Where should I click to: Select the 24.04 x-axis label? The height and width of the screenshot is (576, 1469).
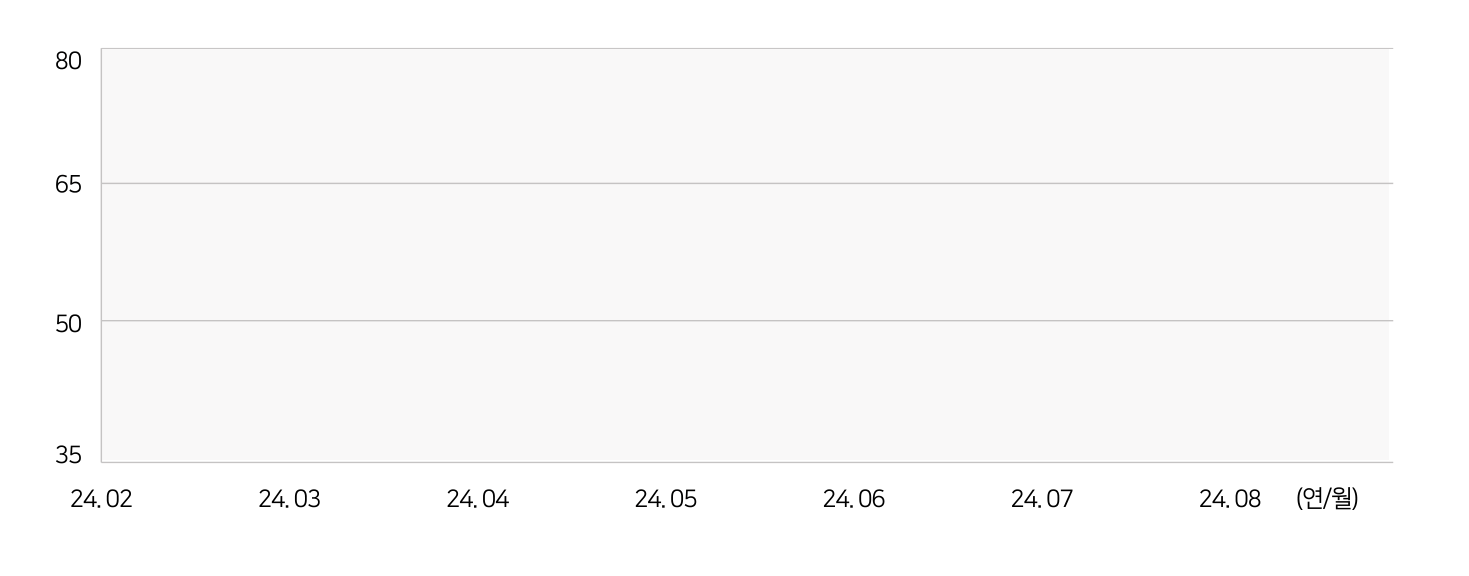tap(477, 499)
